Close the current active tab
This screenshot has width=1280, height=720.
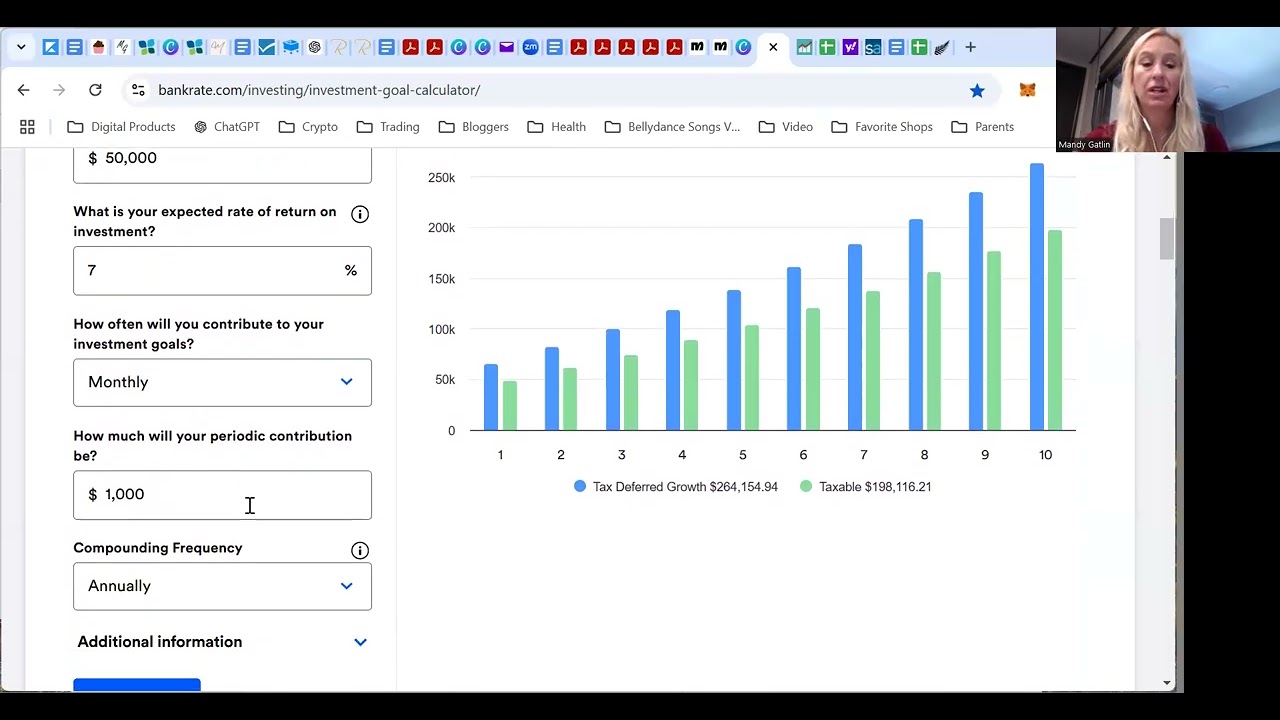click(x=773, y=47)
